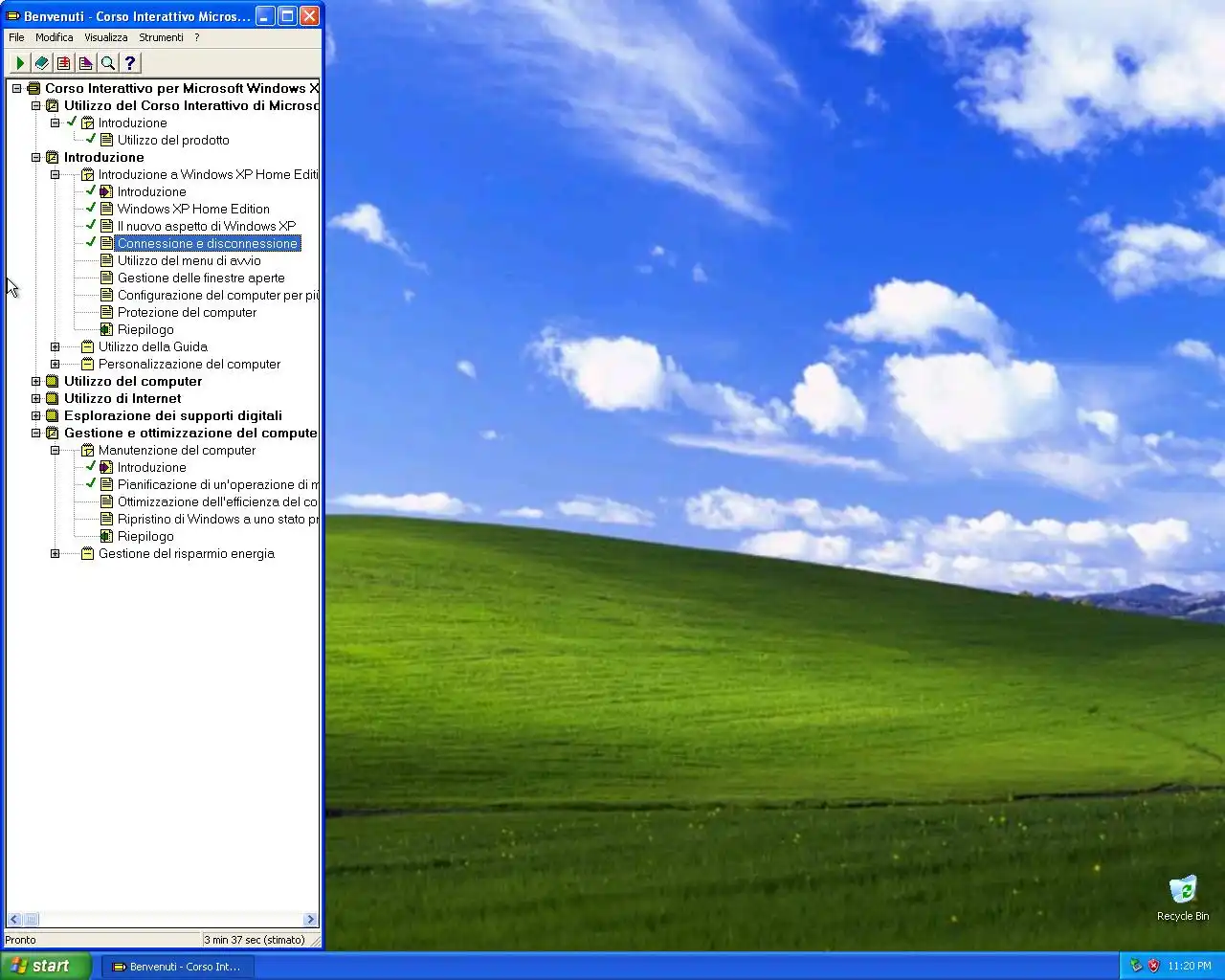The height and width of the screenshot is (980, 1225).
Task: Click the page icon beside Pianificazione di un'operazione
Action: tap(106, 484)
